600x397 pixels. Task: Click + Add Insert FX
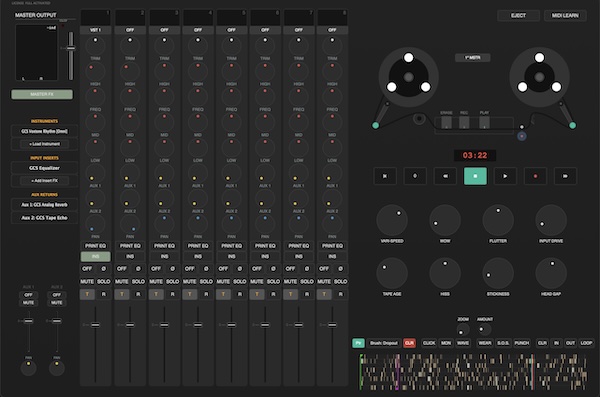(x=44, y=181)
